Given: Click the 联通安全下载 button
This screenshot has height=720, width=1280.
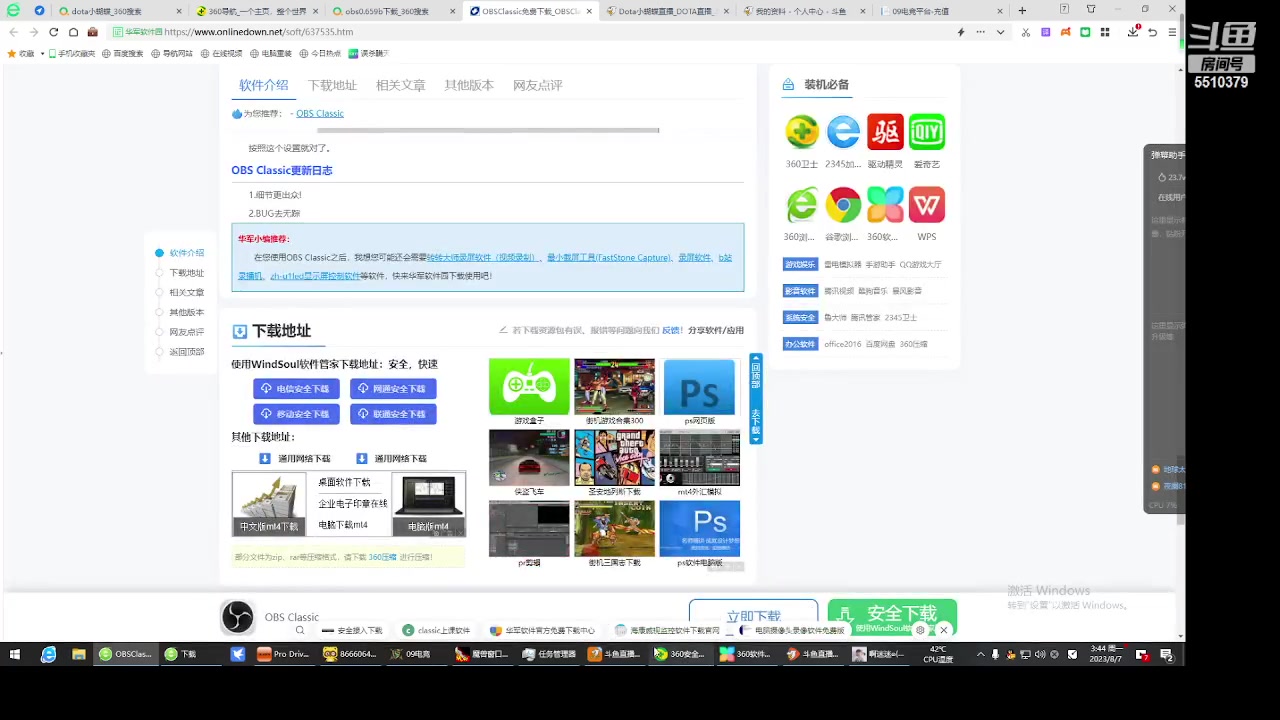Looking at the screenshot, I should click(x=392, y=414).
